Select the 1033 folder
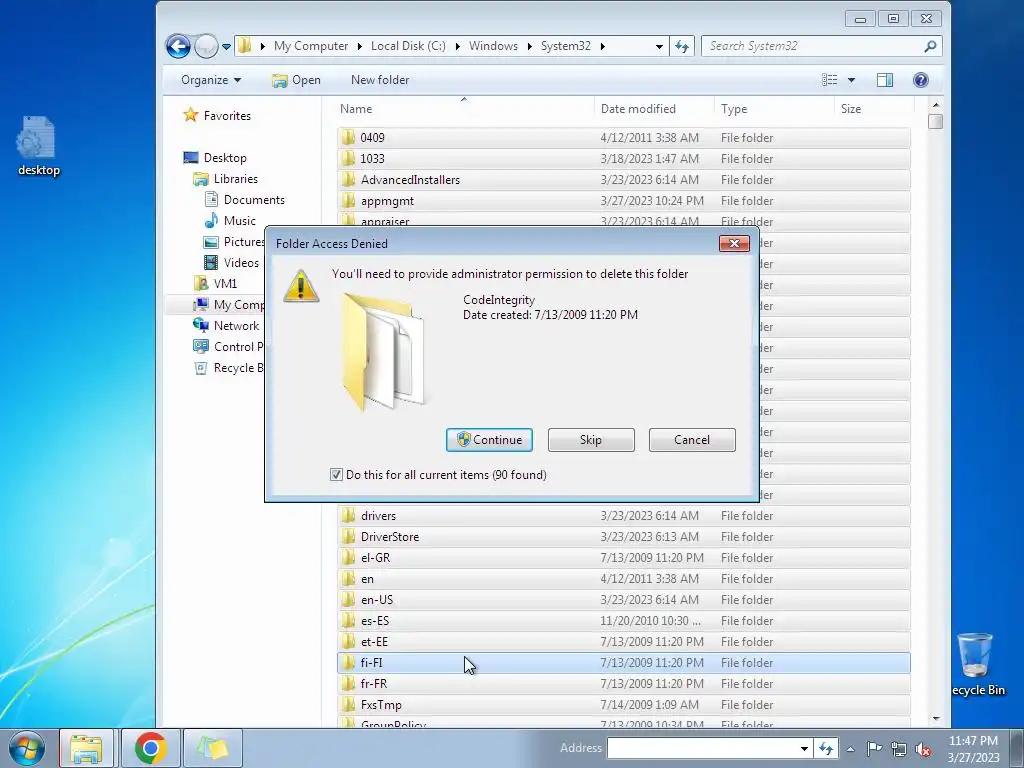This screenshot has width=1024, height=768. pos(624,159)
